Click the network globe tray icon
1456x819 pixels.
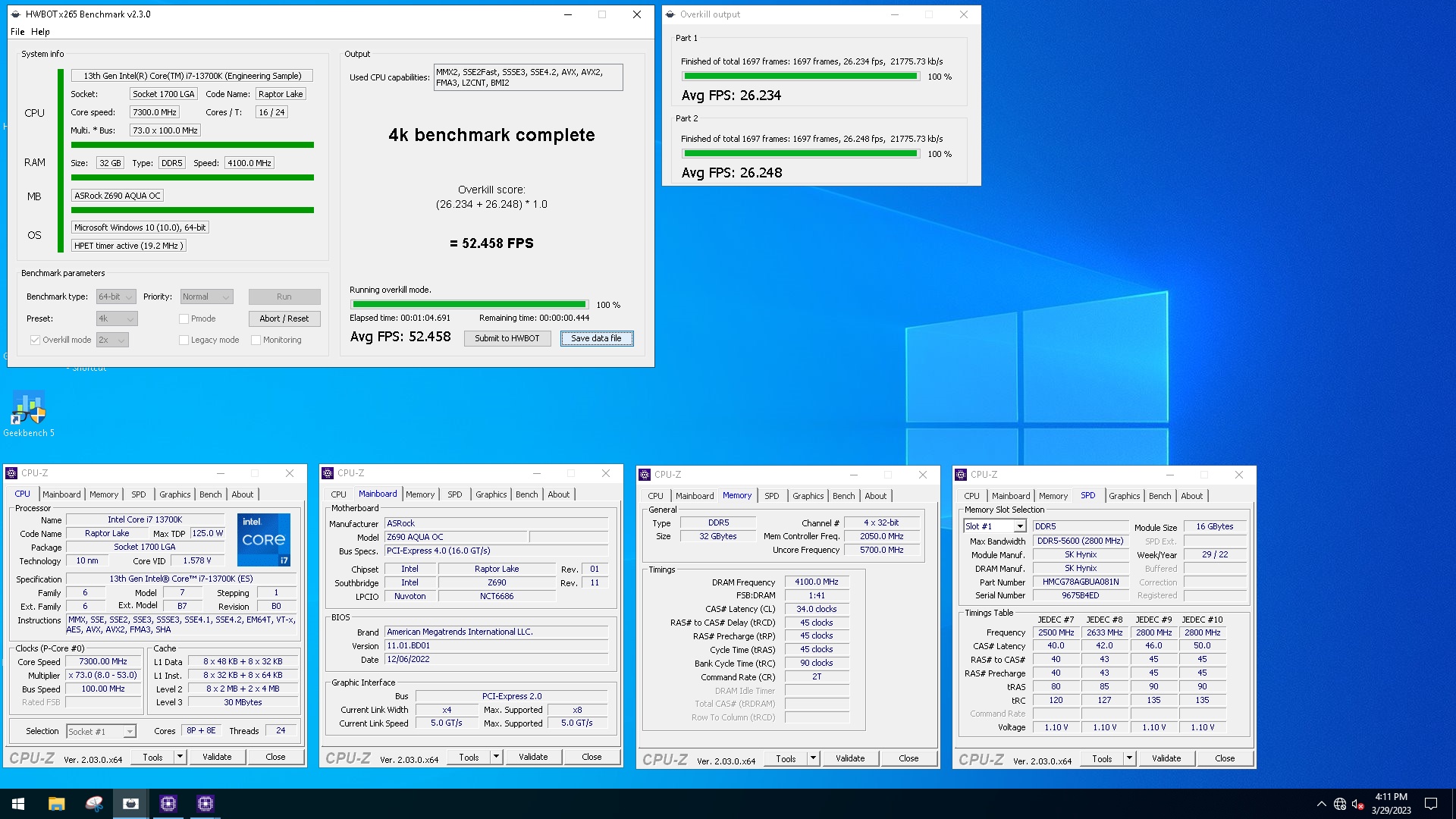click(x=1340, y=804)
